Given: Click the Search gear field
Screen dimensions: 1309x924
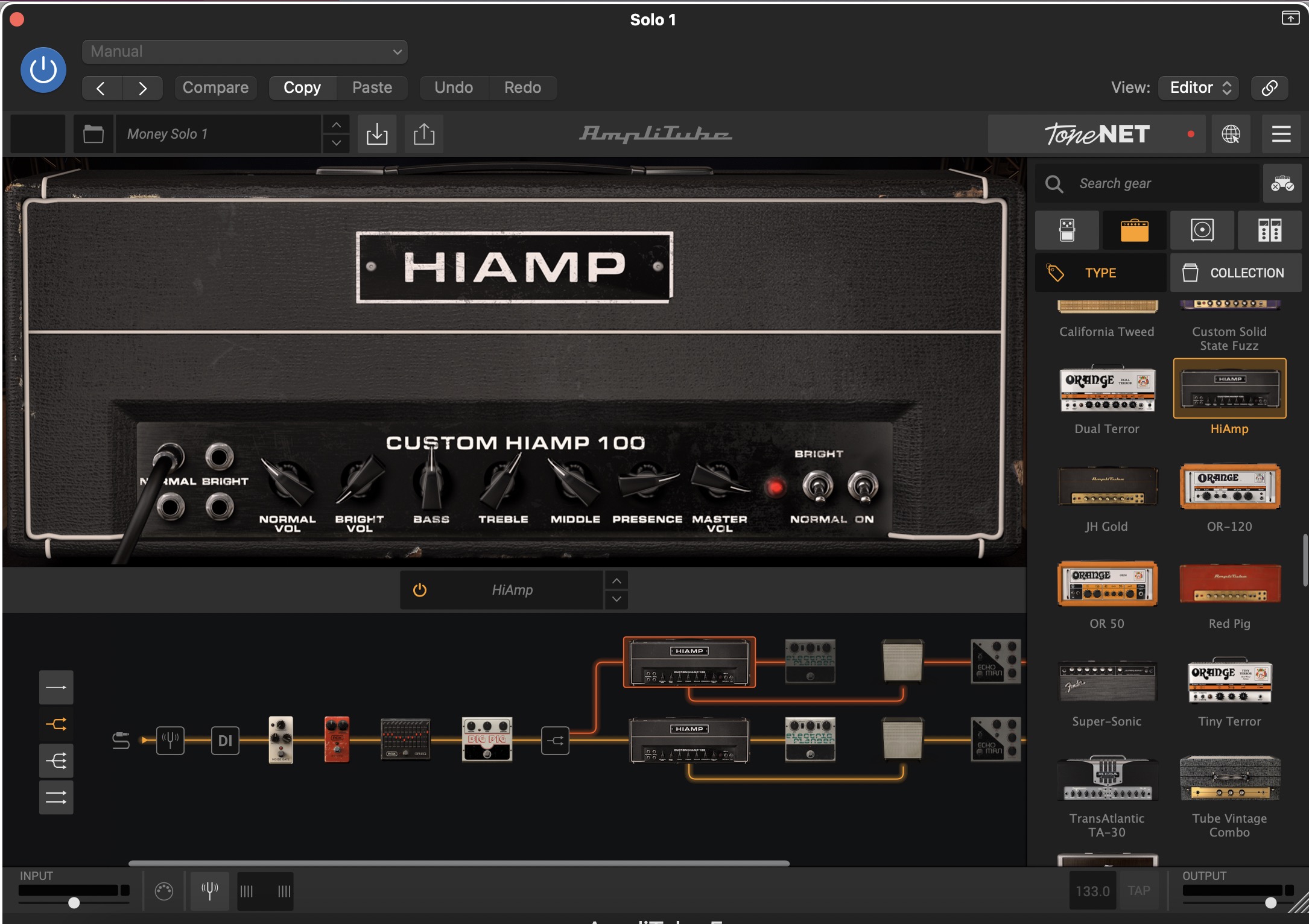Looking at the screenshot, I should coord(1148,183).
